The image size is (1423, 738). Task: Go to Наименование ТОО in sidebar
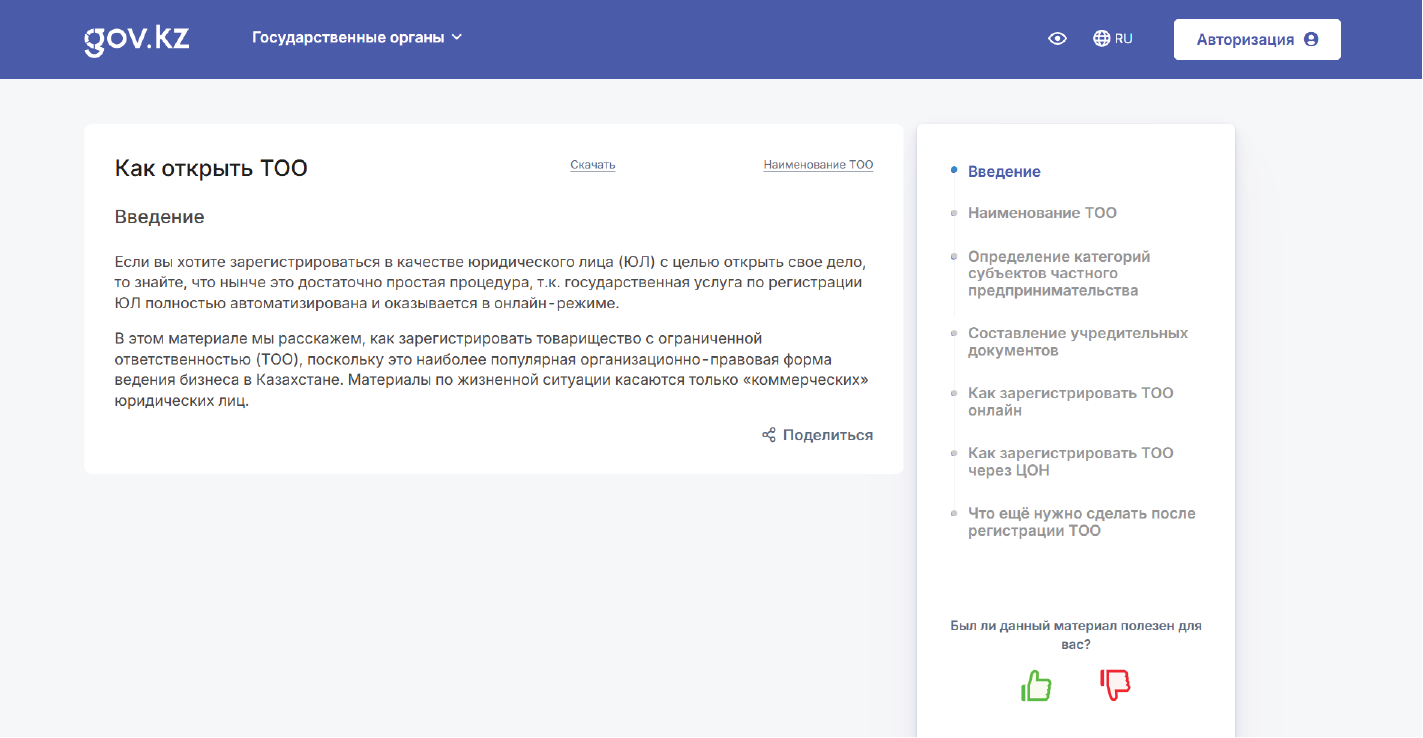coord(1042,213)
